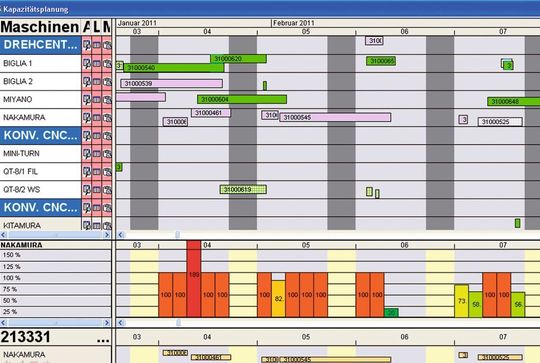540x363 pixels.
Task: Select the BIGLIA 2 machine row
Action: click(x=41, y=82)
